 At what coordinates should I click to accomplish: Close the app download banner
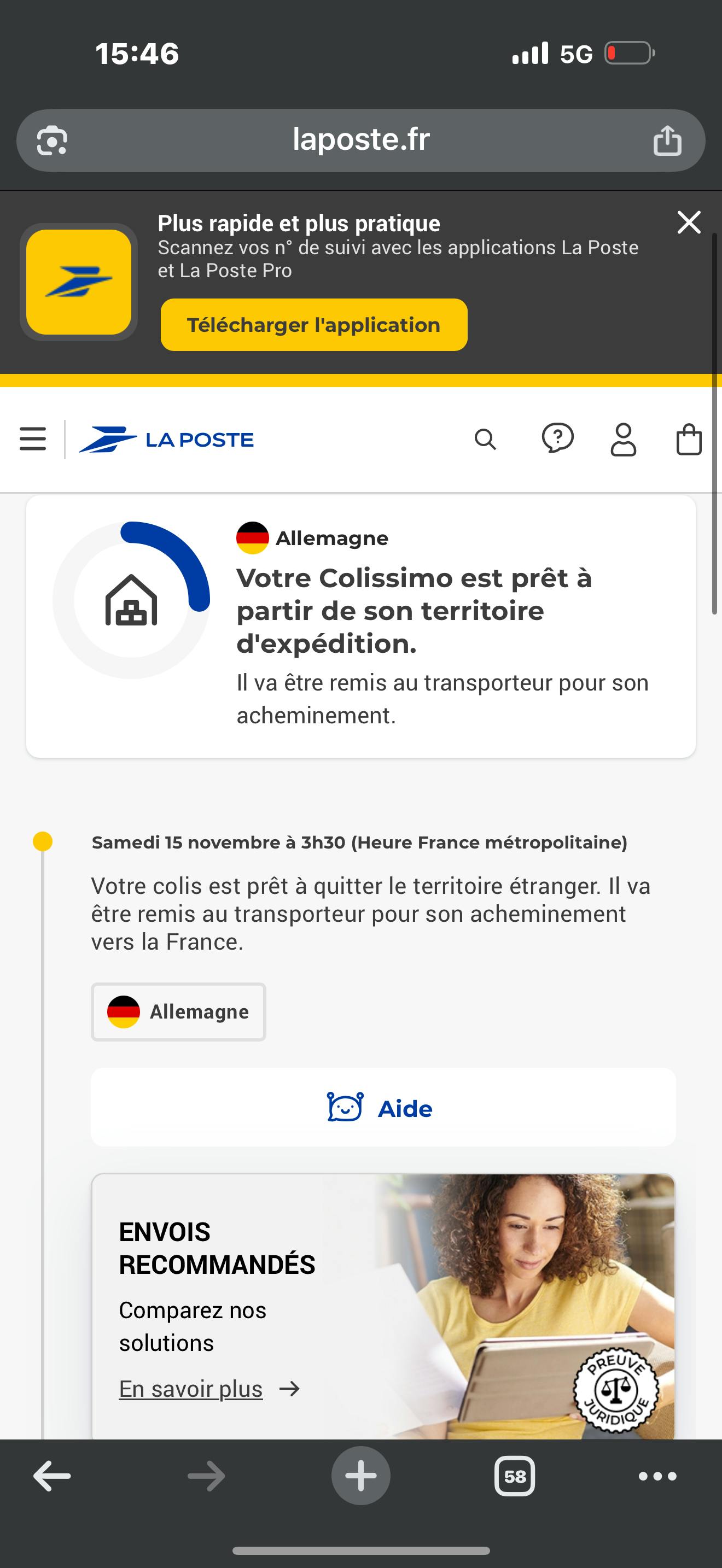click(689, 223)
